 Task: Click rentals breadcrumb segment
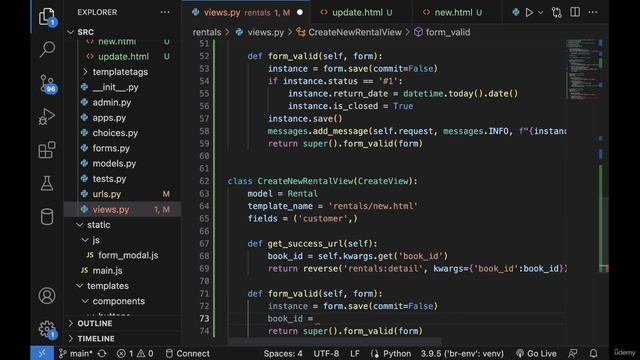point(207,32)
